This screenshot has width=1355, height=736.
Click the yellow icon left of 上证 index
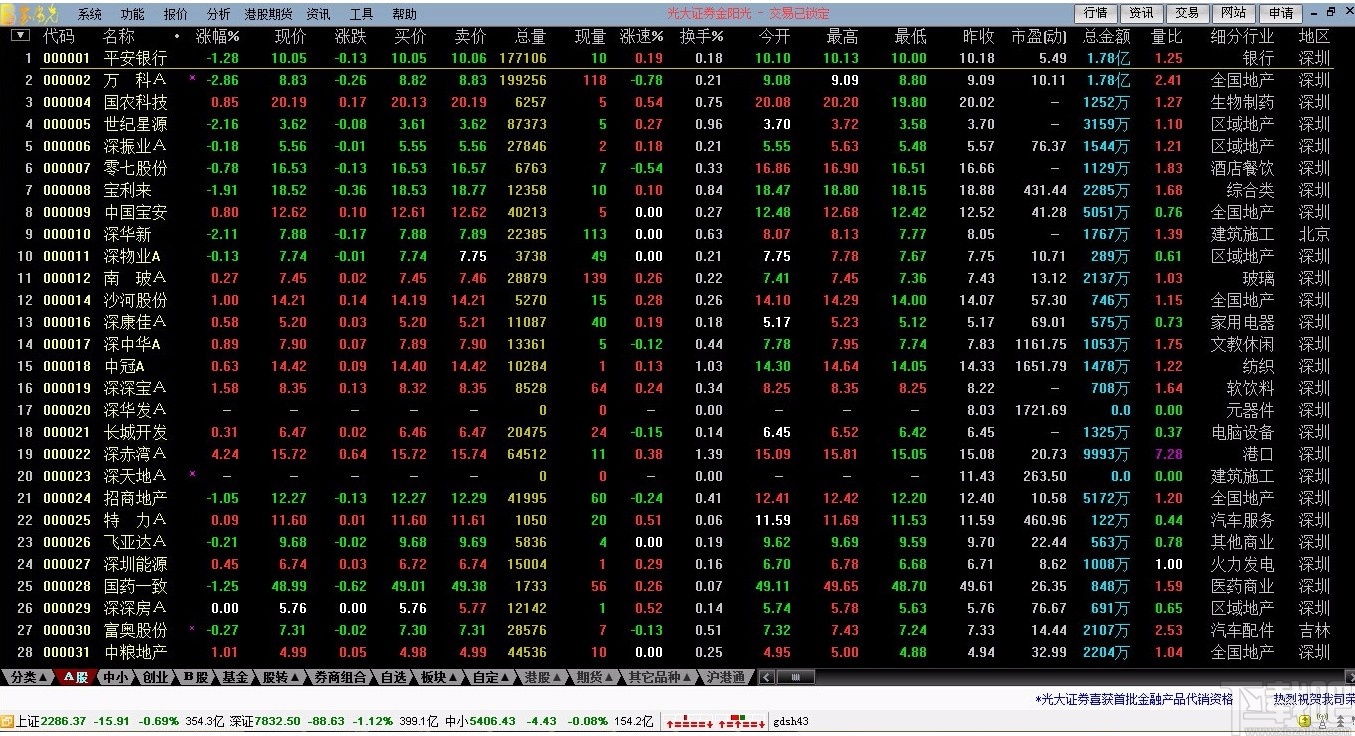[x=7, y=721]
